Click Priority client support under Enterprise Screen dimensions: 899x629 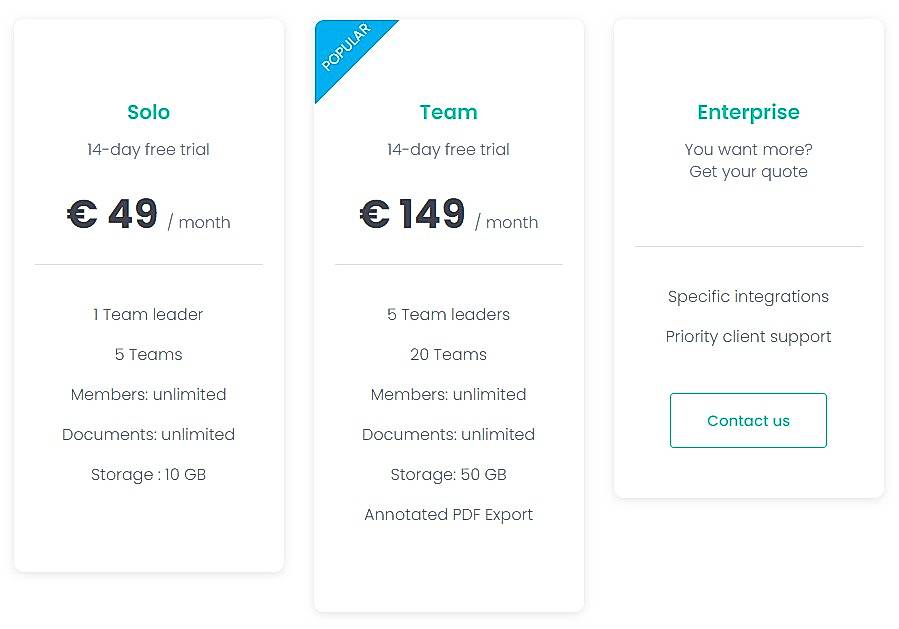748,336
